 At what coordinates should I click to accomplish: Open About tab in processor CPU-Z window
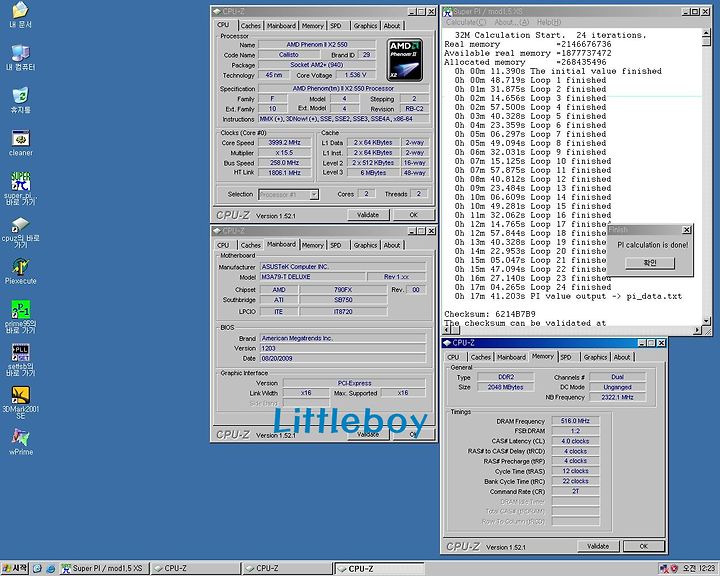(x=392, y=26)
